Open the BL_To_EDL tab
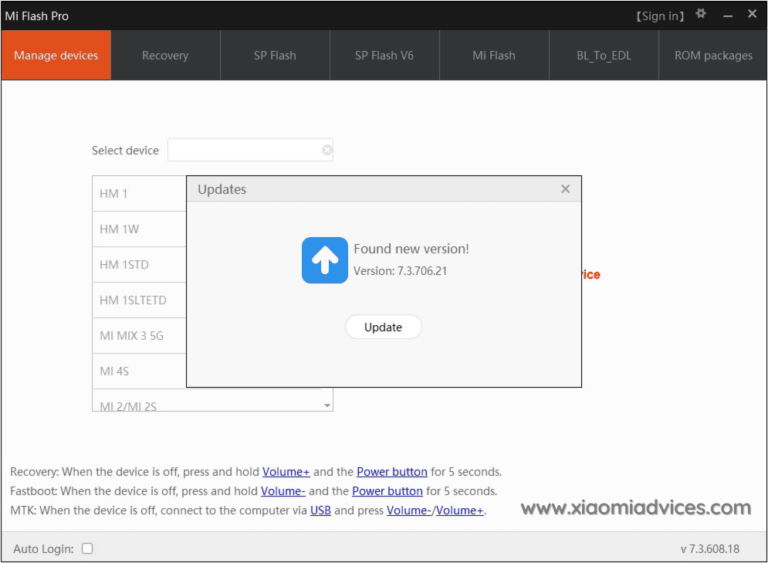The height and width of the screenshot is (563, 768). (x=604, y=55)
